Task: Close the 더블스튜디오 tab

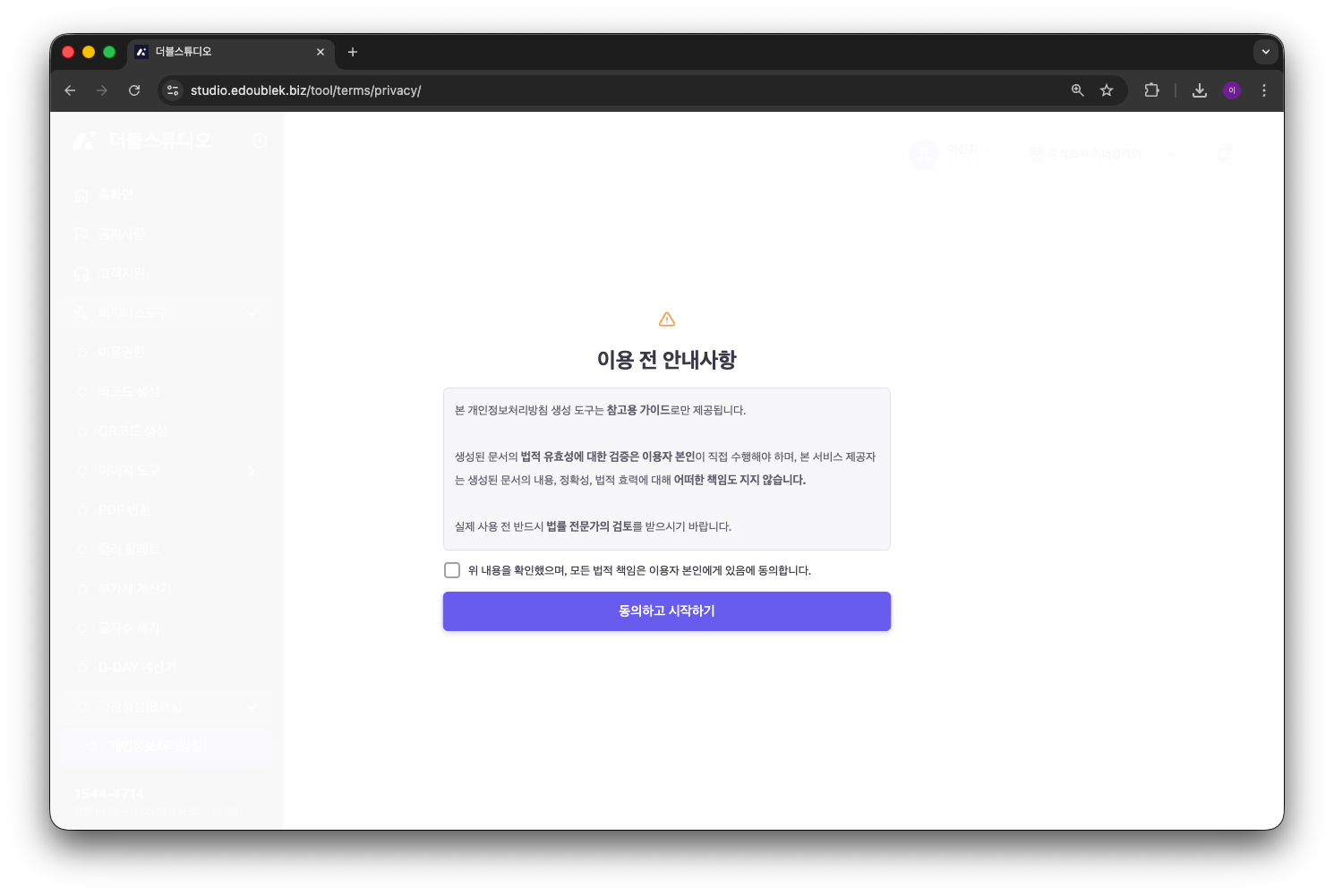Action: click(321, 52)
